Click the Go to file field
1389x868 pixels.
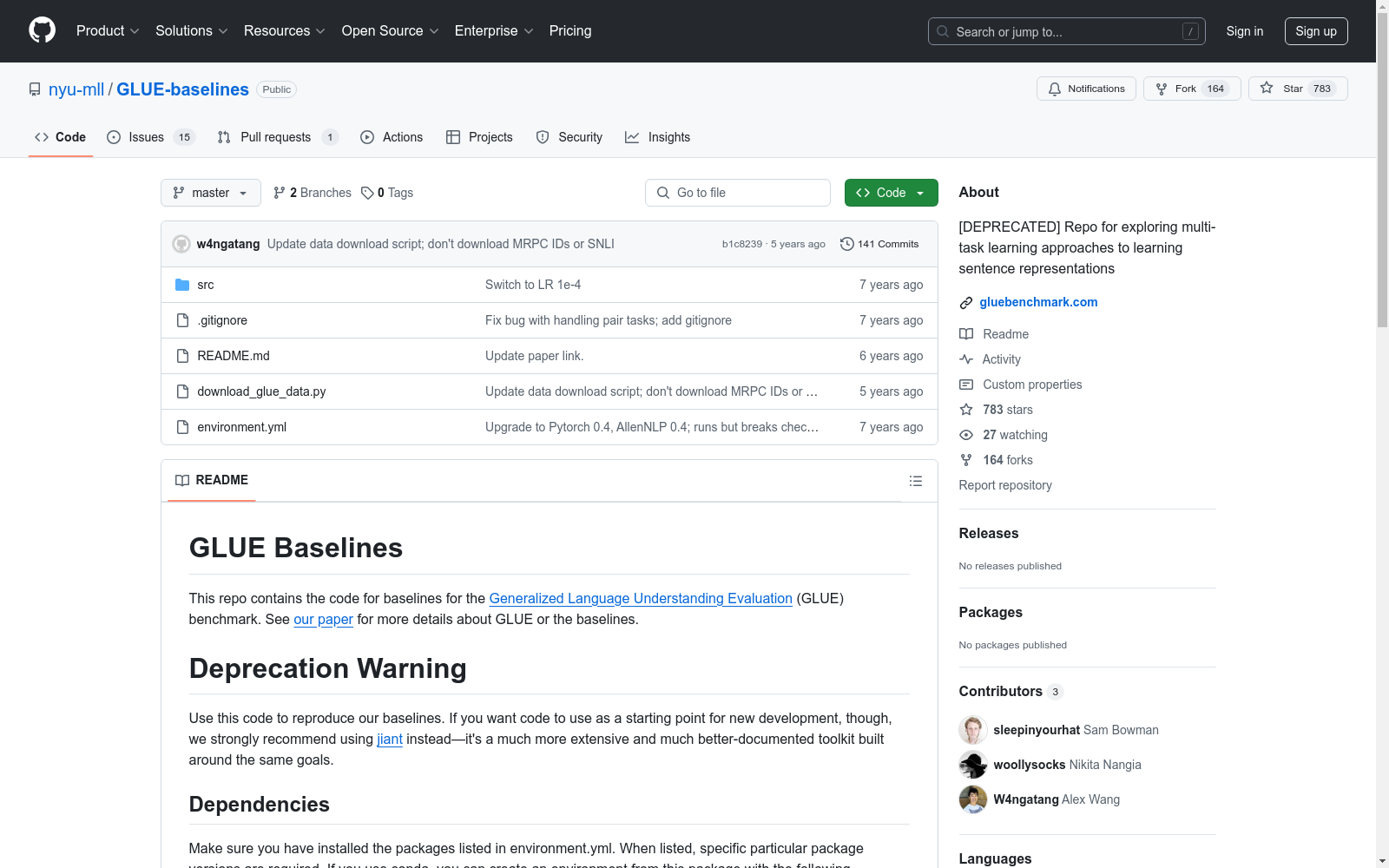tap(738, 193)
